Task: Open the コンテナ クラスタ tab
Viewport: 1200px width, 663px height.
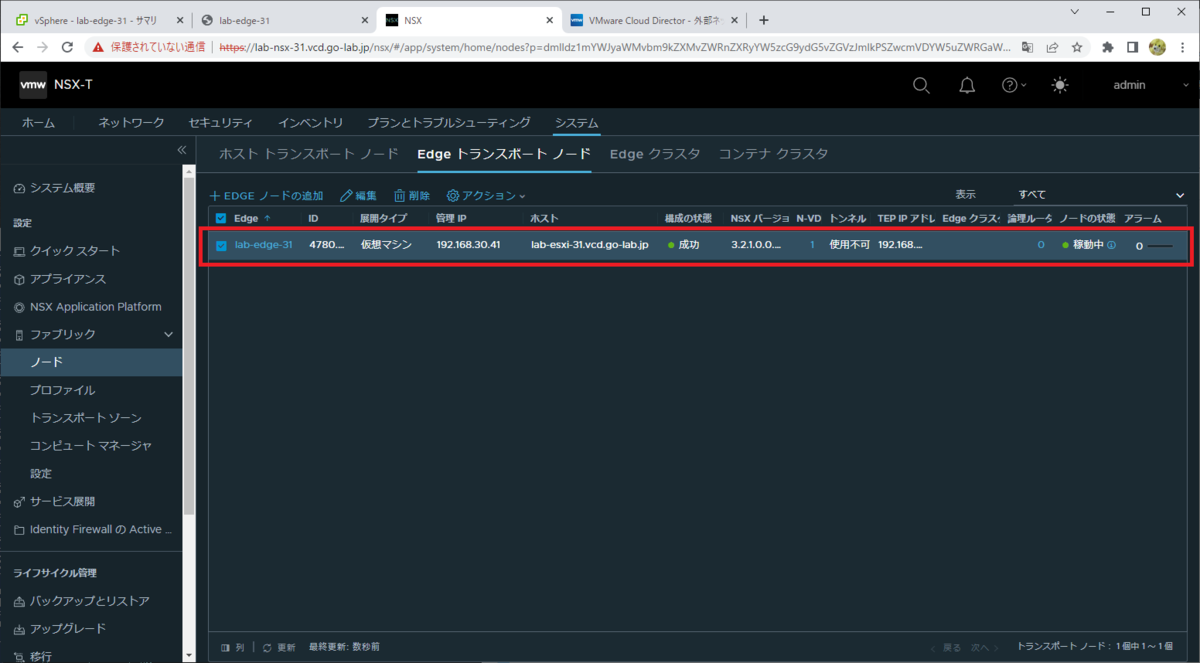Action: [x=773, y=154]
